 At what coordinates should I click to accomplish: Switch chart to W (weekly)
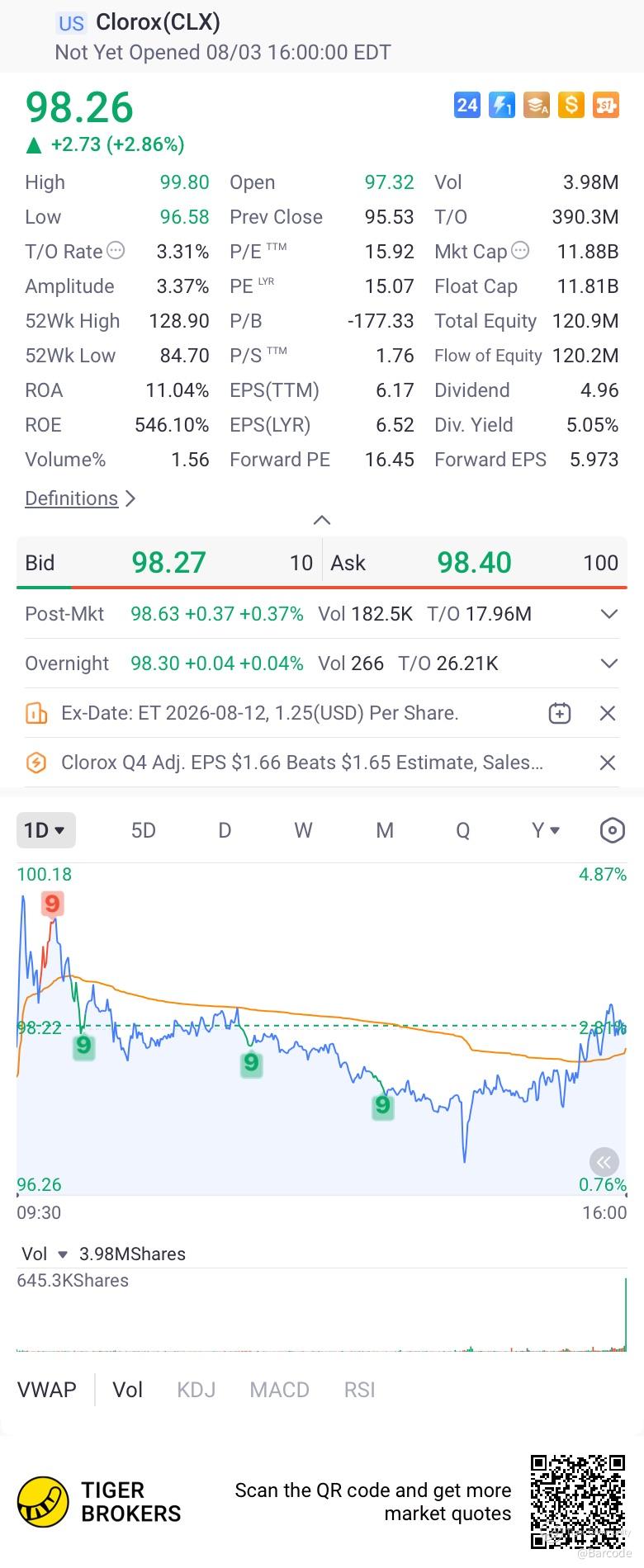[304, 830]
